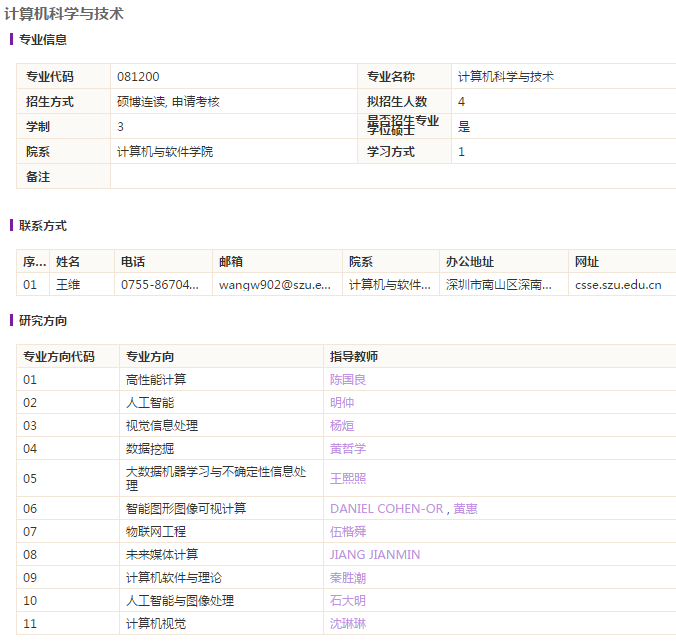Open advisor 杨烜's profile link

tap(342, 426)
